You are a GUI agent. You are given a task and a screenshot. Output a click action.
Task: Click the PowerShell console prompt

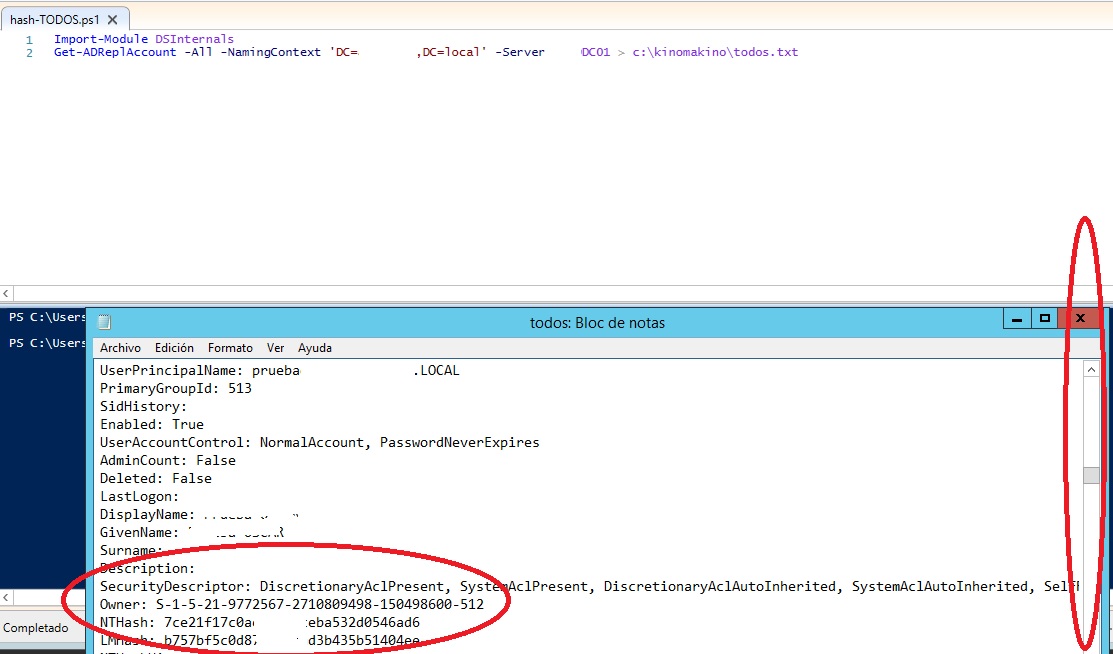click(45, 318)
